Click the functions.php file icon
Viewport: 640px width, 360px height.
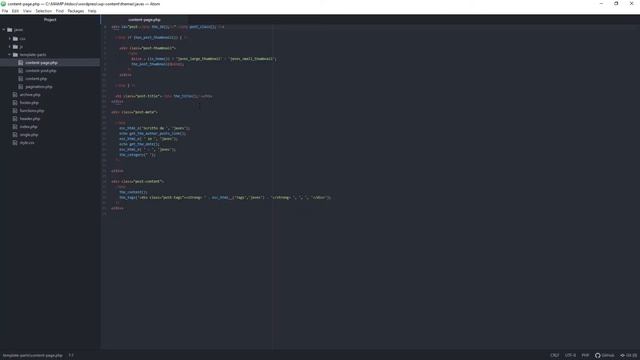point(15,111)
